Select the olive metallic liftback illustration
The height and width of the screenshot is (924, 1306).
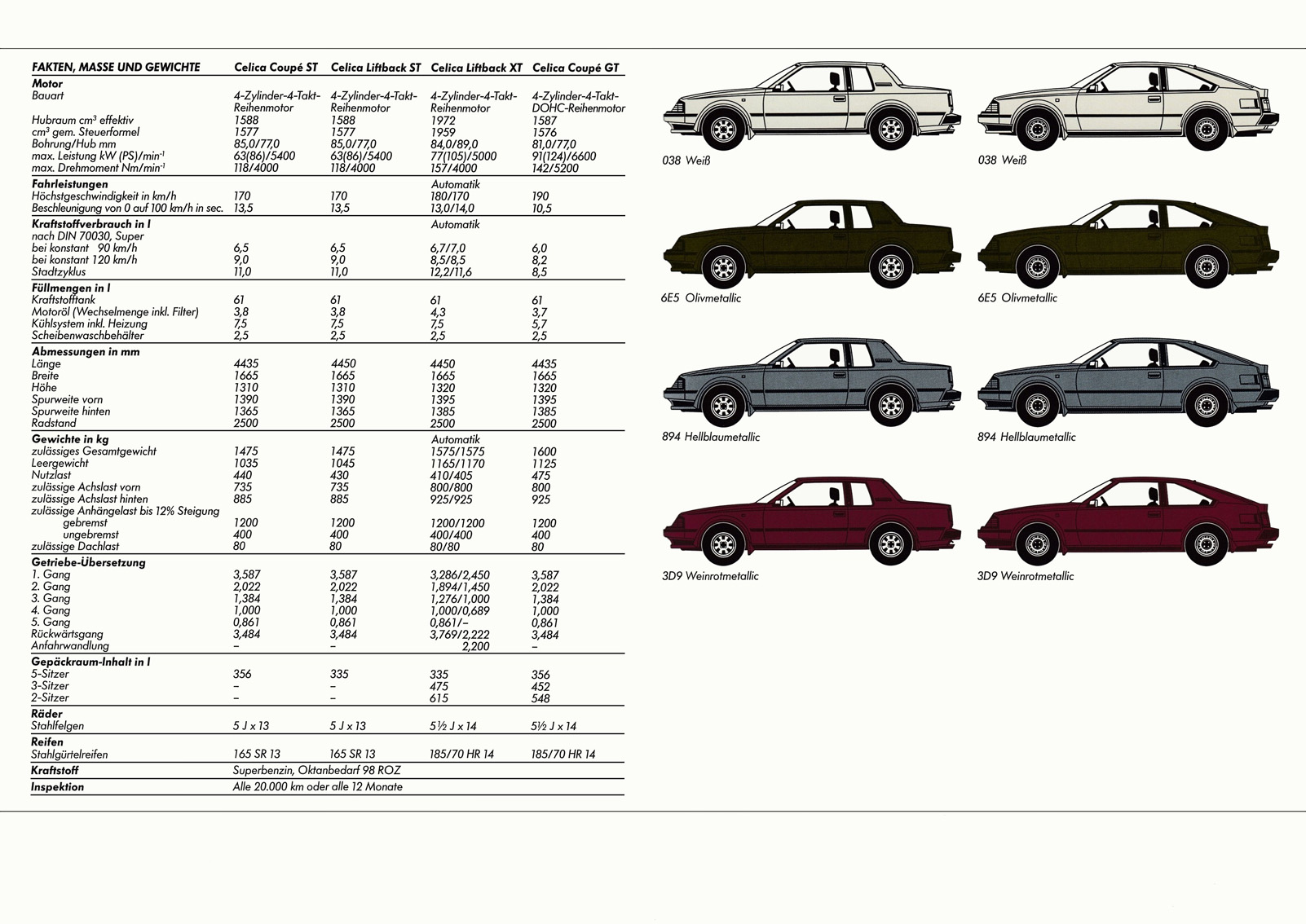point(1128,244)
